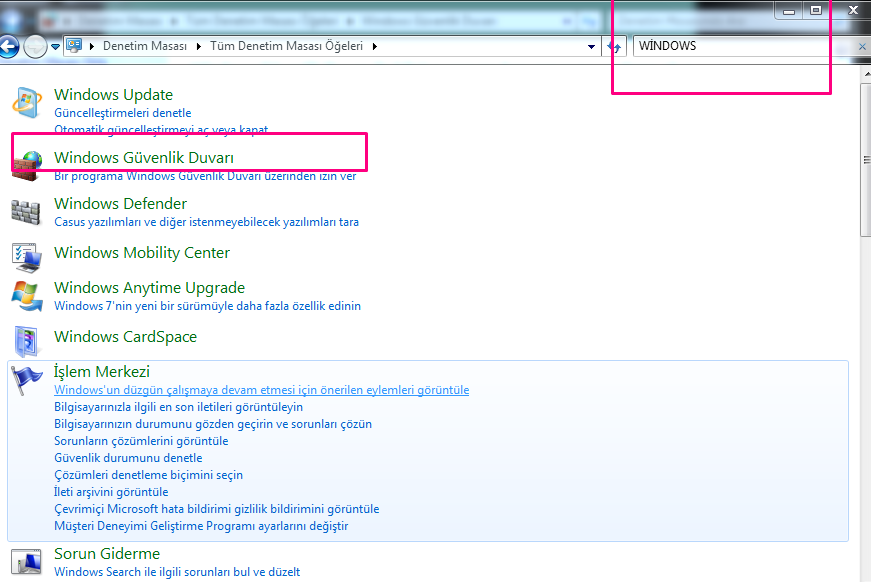Click the Windows Güvenlik Duvarı firewall icon
The height and width of the screenshot is (582, 871).
(27, 165)
